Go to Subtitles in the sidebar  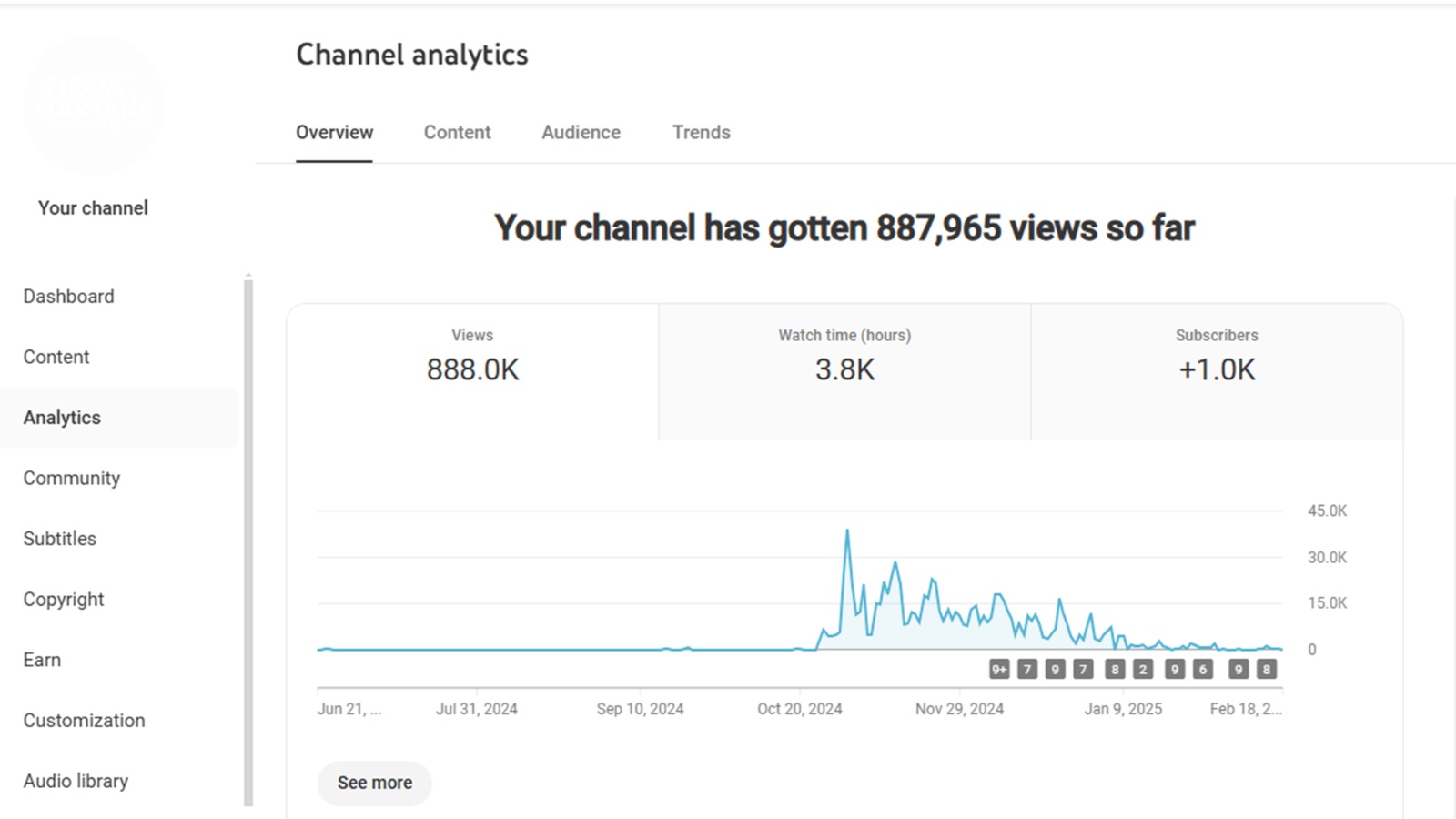click(x=59, y=539)
